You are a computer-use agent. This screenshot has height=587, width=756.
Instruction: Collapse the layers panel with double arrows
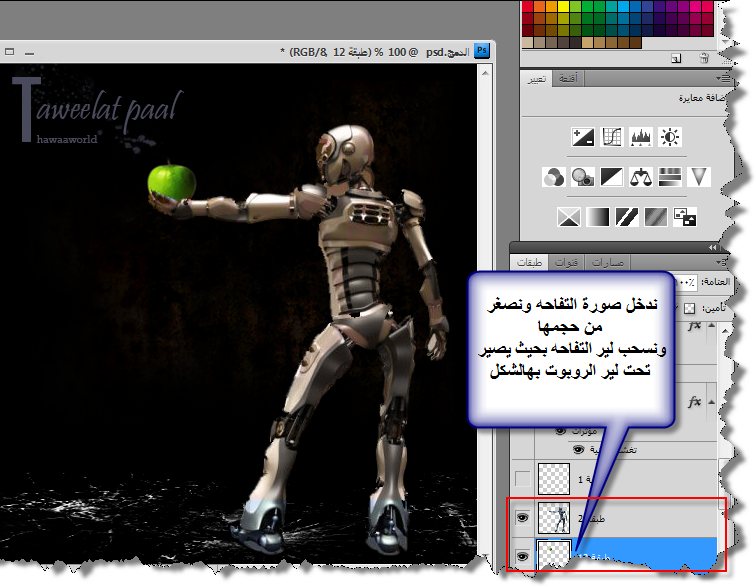pos(714,246)
